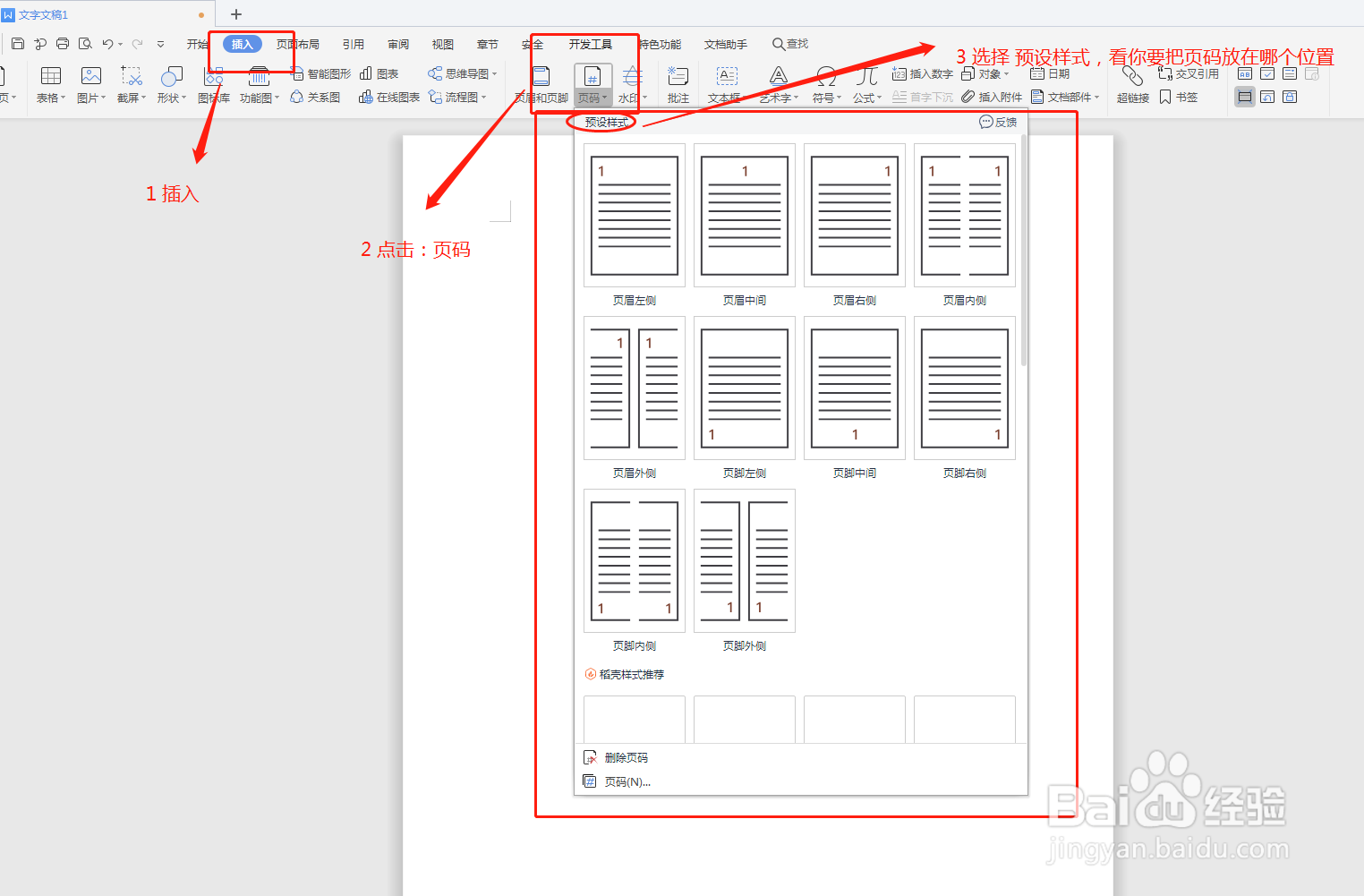Click the 符号 omega symbol icon
Viewport: 1364px width, 896px height.
[x=826, y=76]
